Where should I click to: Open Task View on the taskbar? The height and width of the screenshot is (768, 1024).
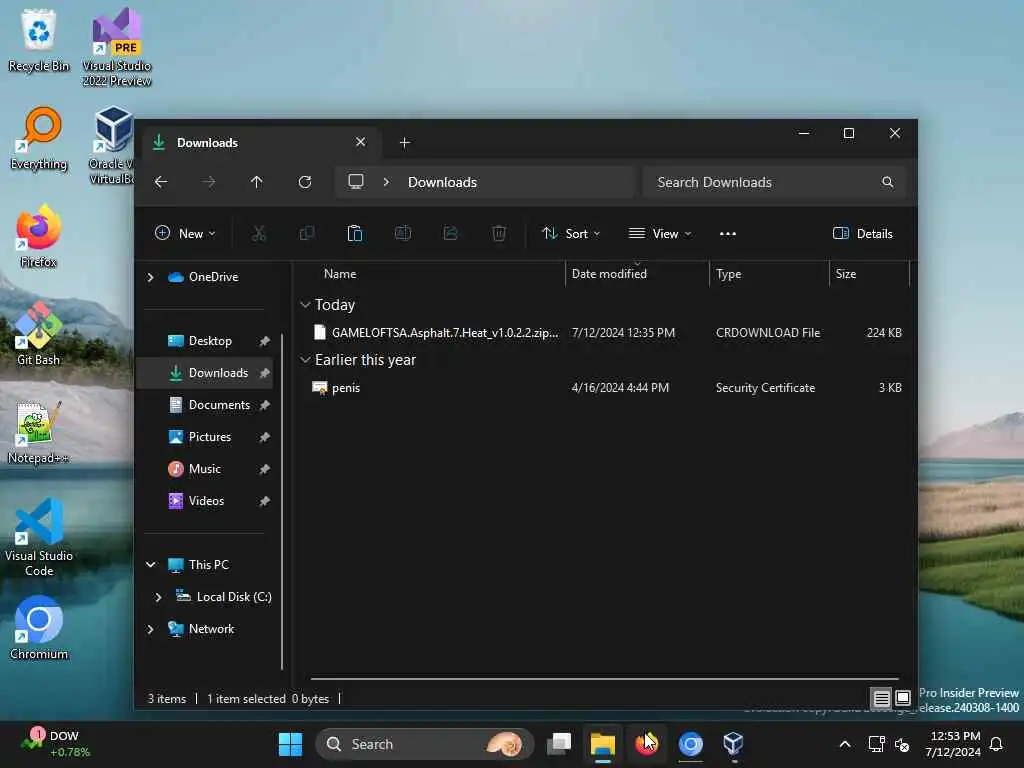click(x=559, y=744)
